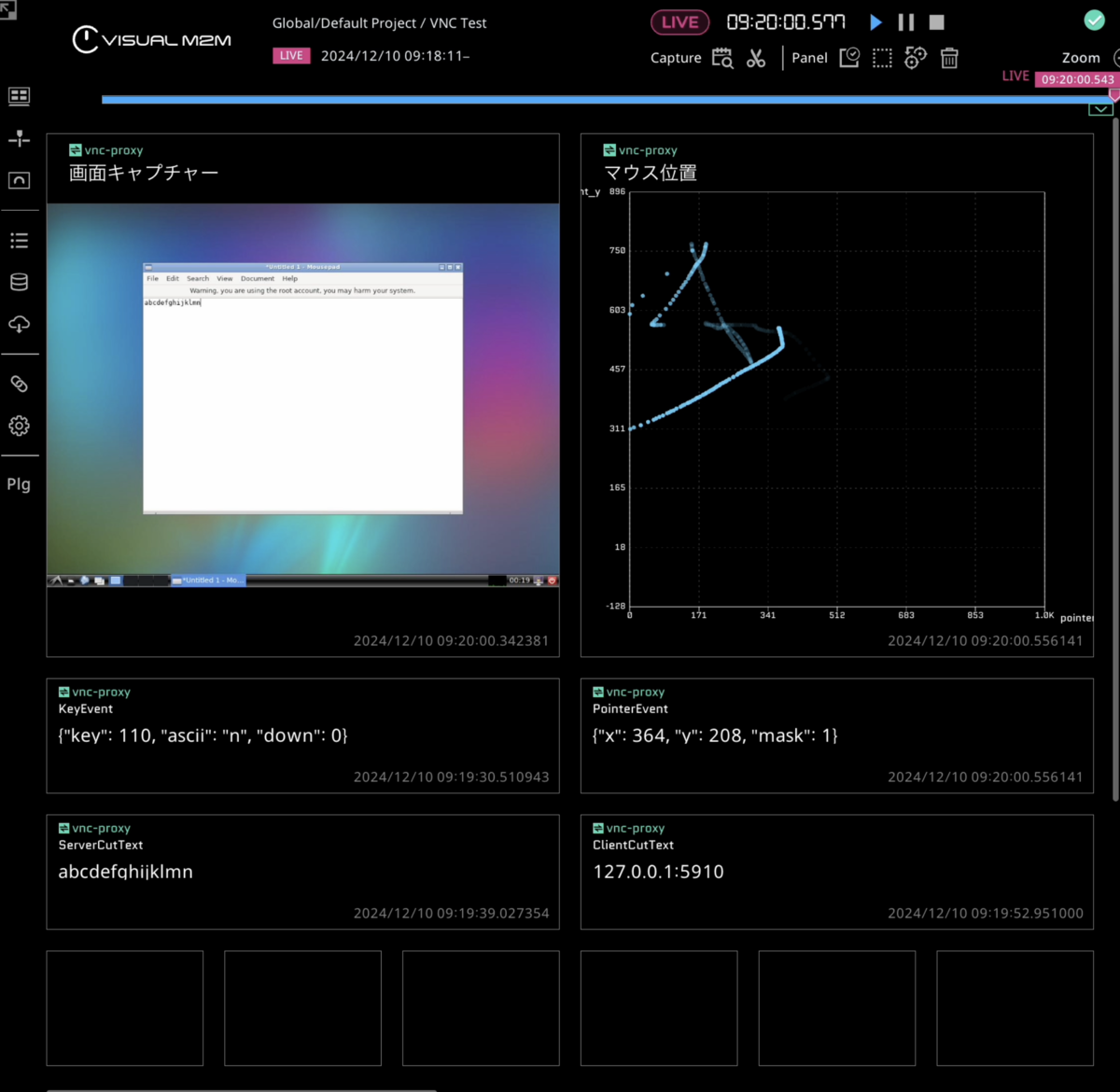
Task: Click the VNC screen capture thumbnail
Action: coord(303,395)
